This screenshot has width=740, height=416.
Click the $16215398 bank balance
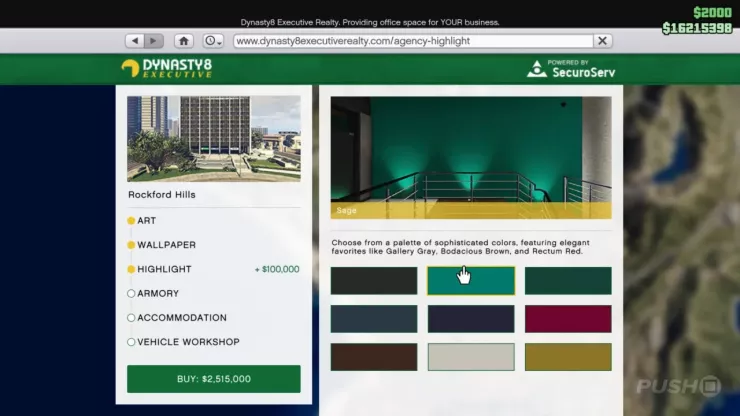697,28
